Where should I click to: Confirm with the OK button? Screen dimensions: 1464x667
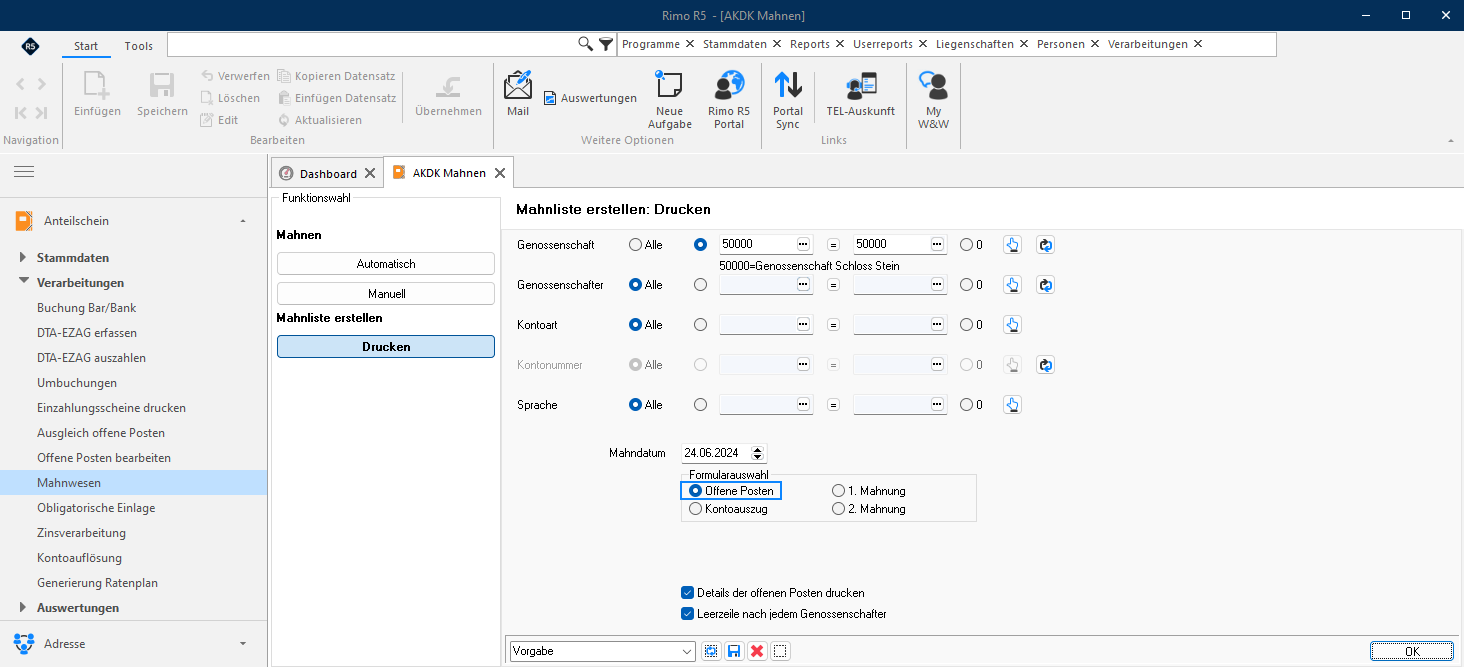1412,651
